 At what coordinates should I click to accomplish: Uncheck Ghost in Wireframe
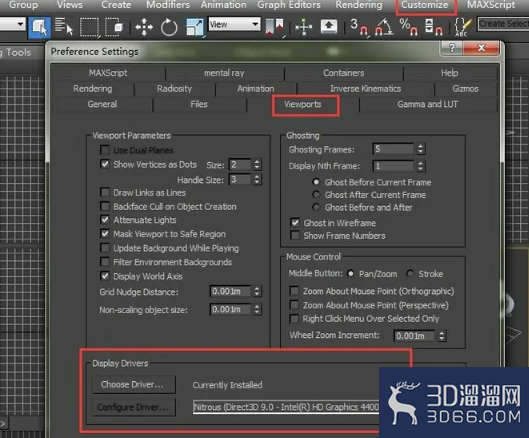click(x=295, y=223)
